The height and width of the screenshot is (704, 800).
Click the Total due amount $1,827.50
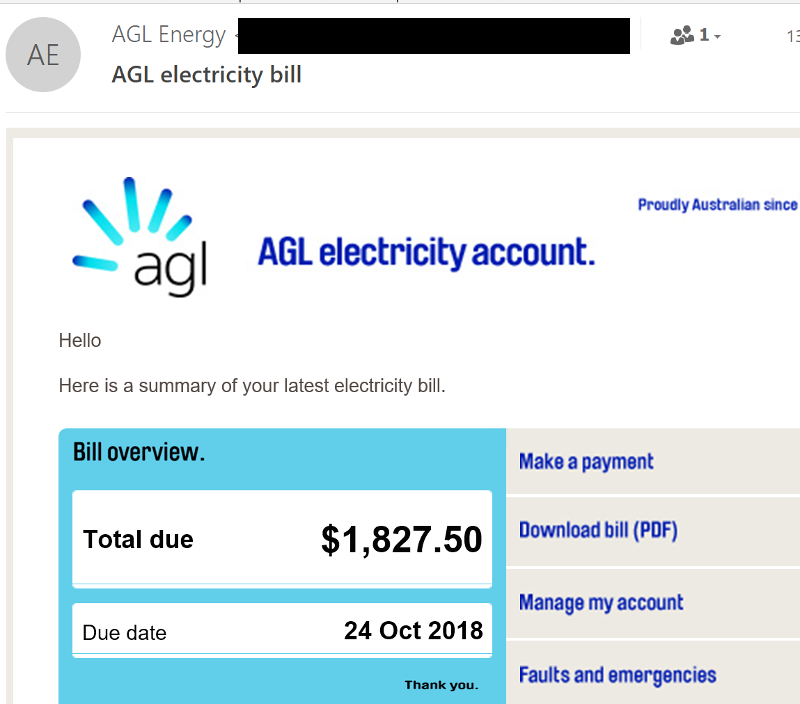tap(401, 539)
